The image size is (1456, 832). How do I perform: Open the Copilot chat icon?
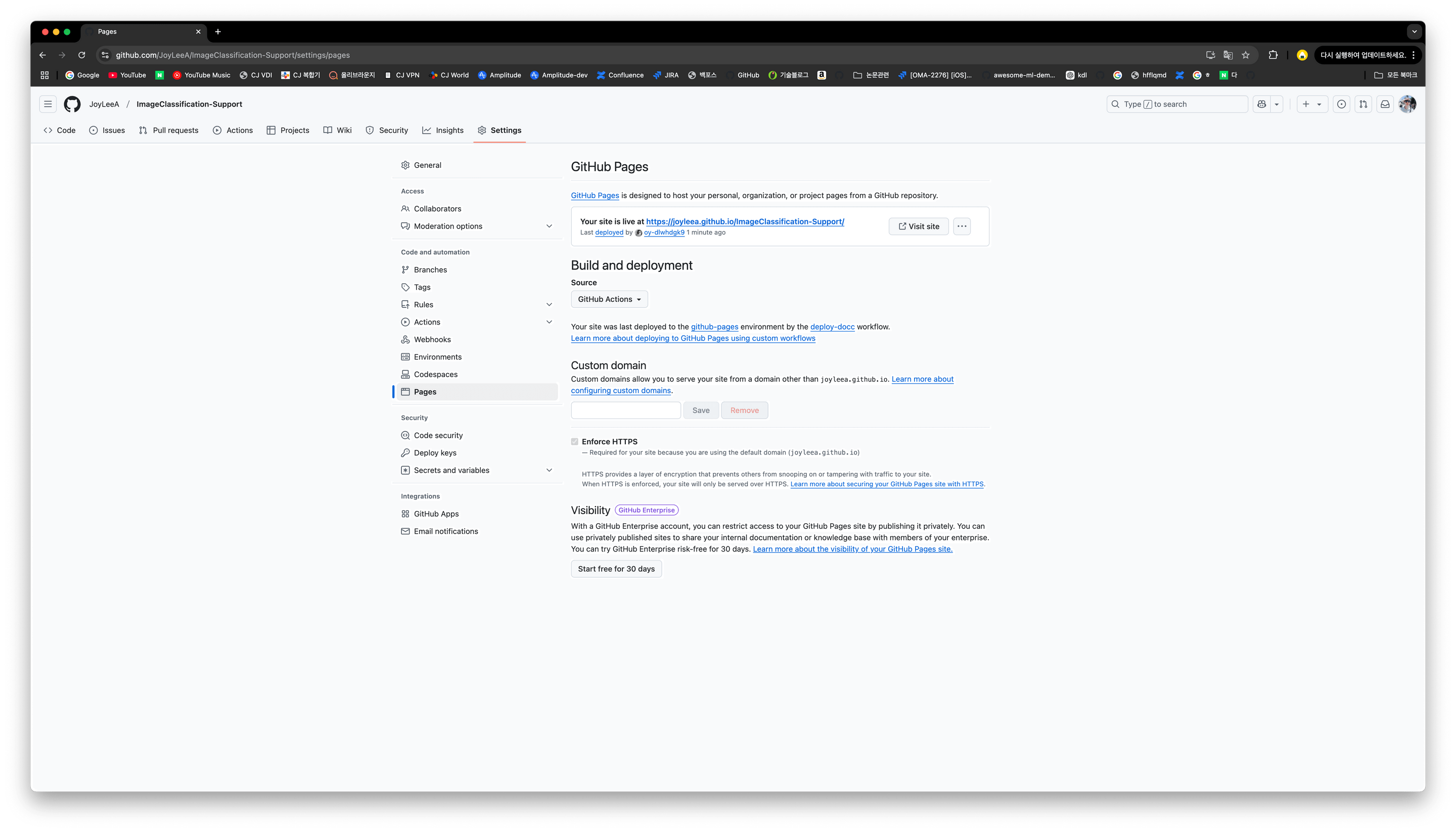point(1262,104)
